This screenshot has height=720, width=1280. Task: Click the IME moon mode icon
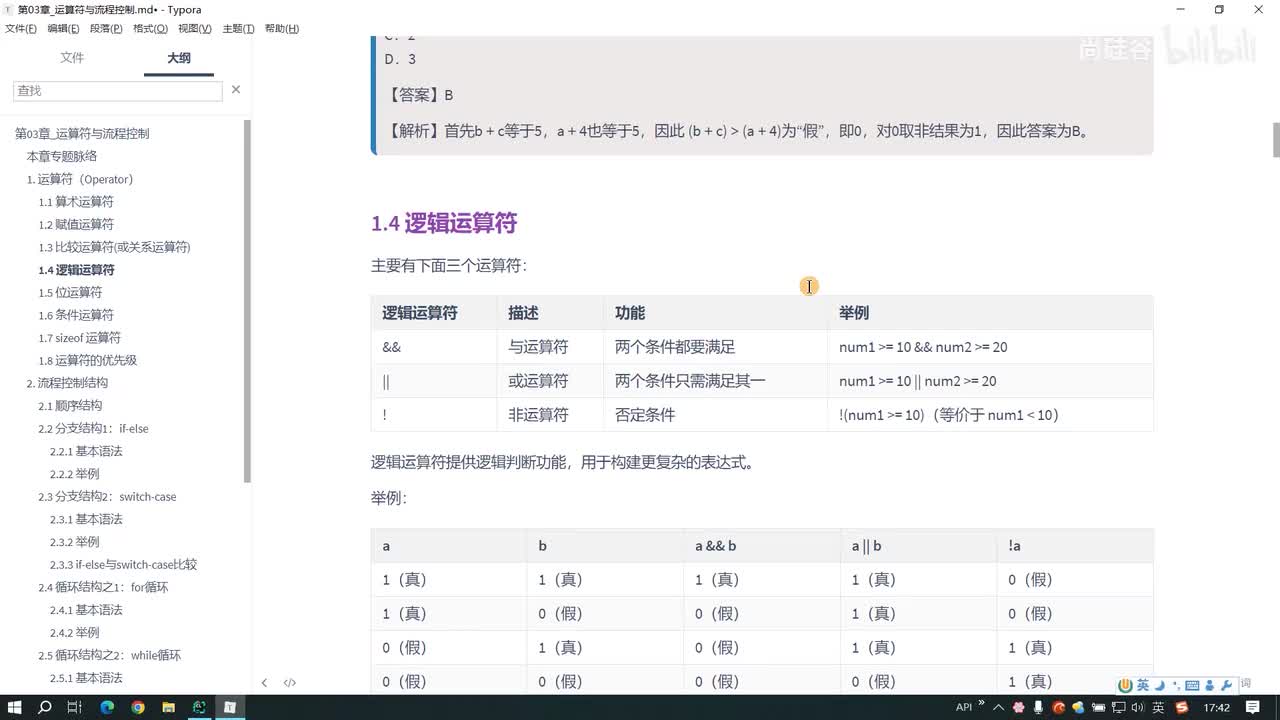click(1160, 685)
